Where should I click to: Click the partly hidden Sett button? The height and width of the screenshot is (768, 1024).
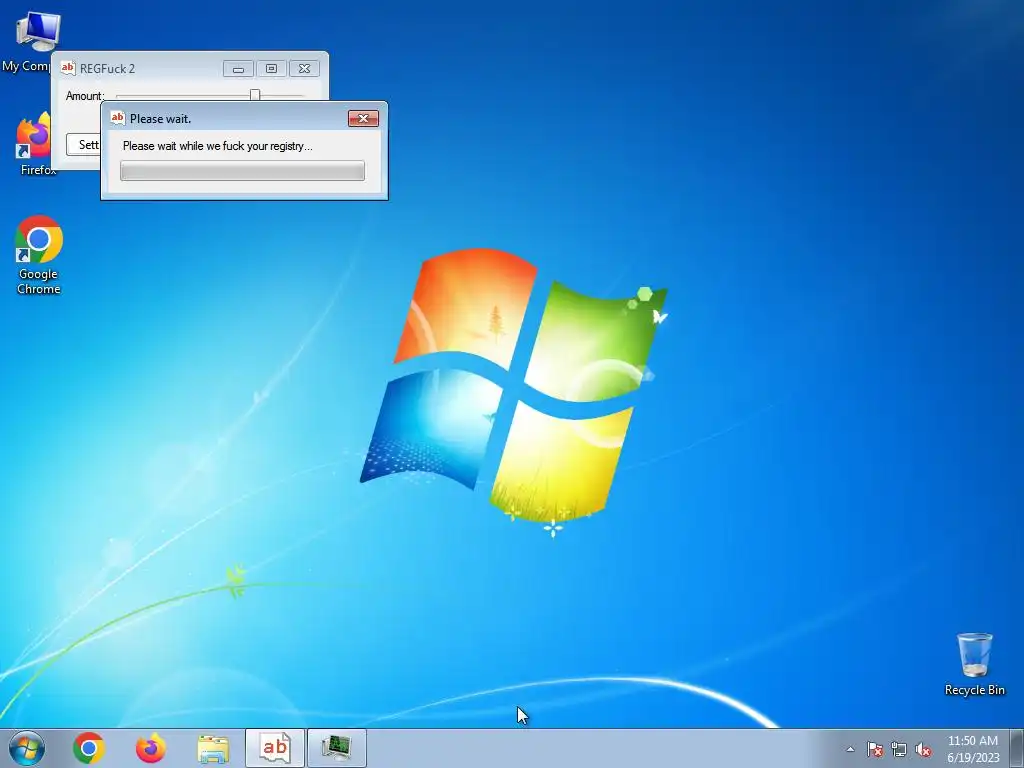pos(84,144)
